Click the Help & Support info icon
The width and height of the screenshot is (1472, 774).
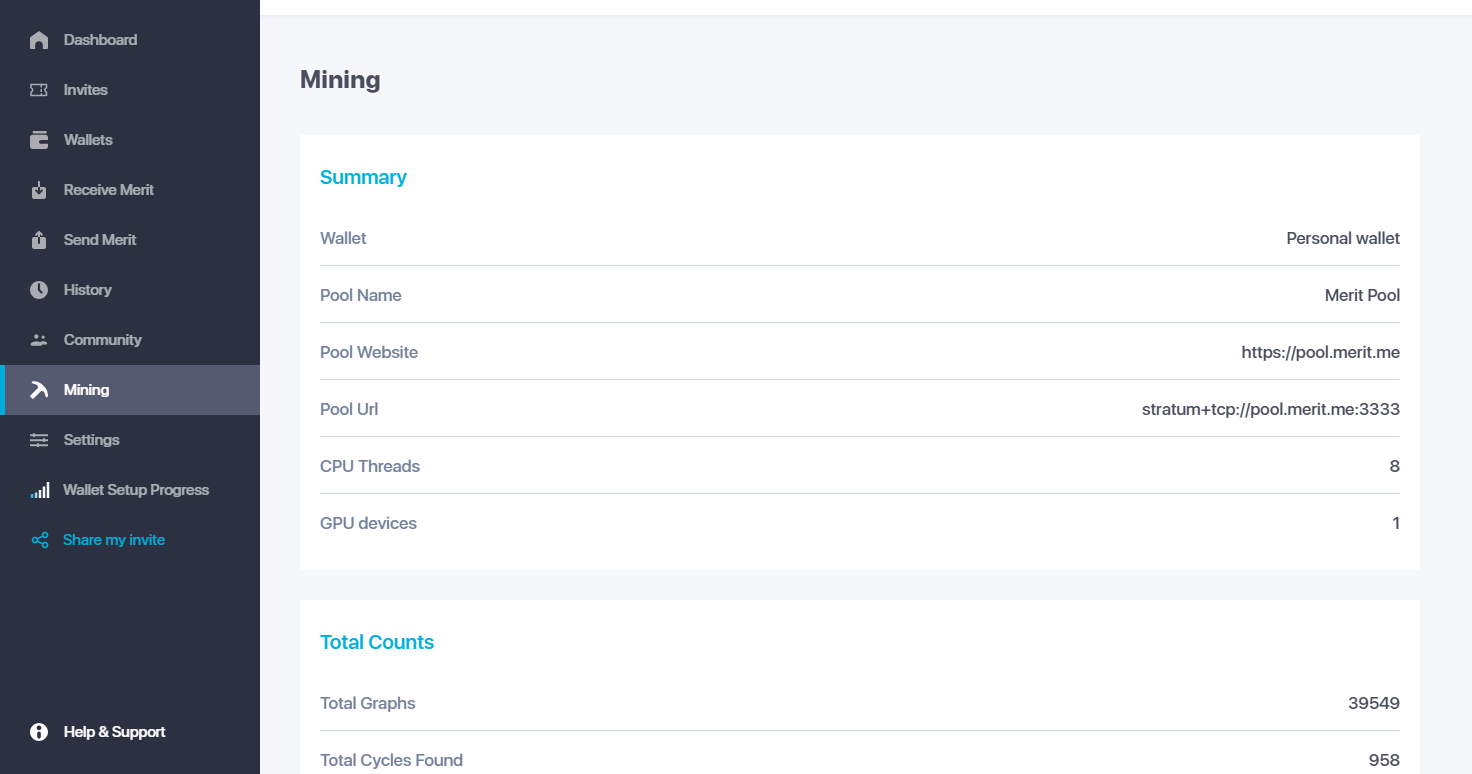coord(39,732)
